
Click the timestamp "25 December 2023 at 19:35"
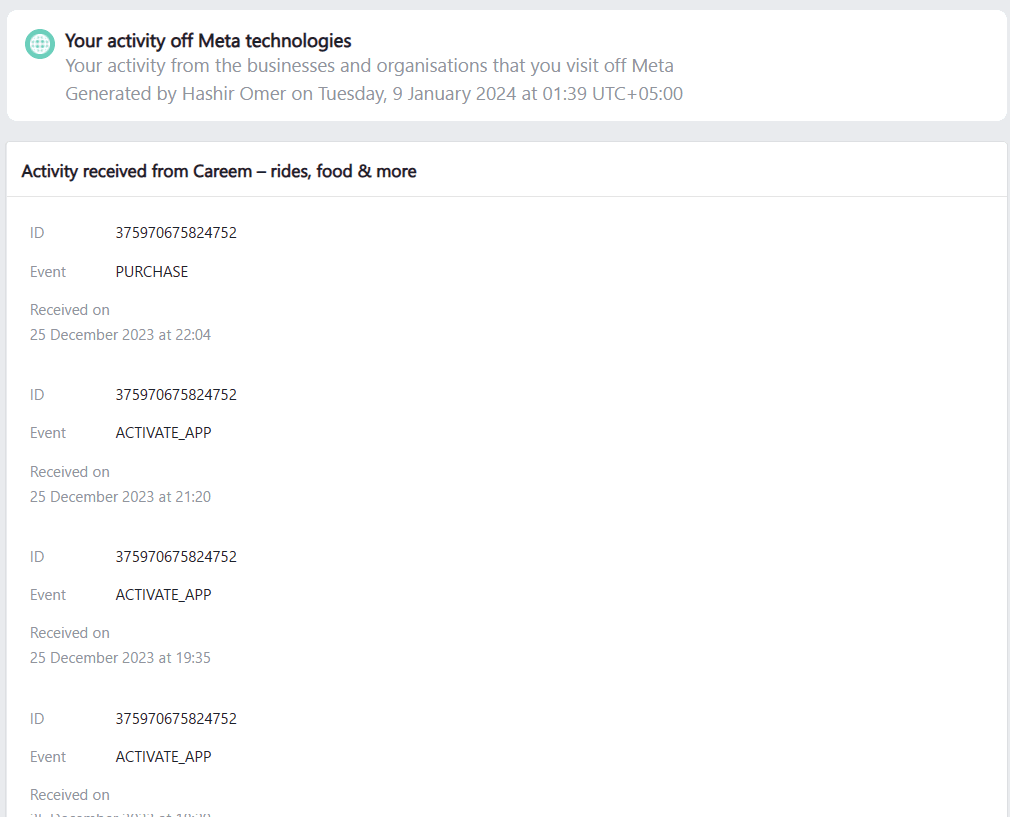click(x=120, y=658)
